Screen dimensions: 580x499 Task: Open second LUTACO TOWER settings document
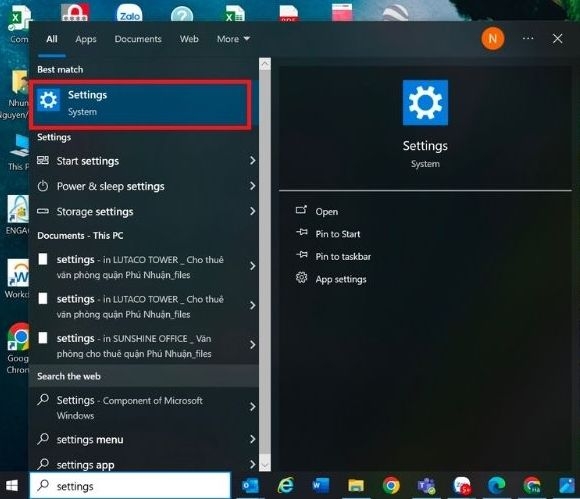144,306
